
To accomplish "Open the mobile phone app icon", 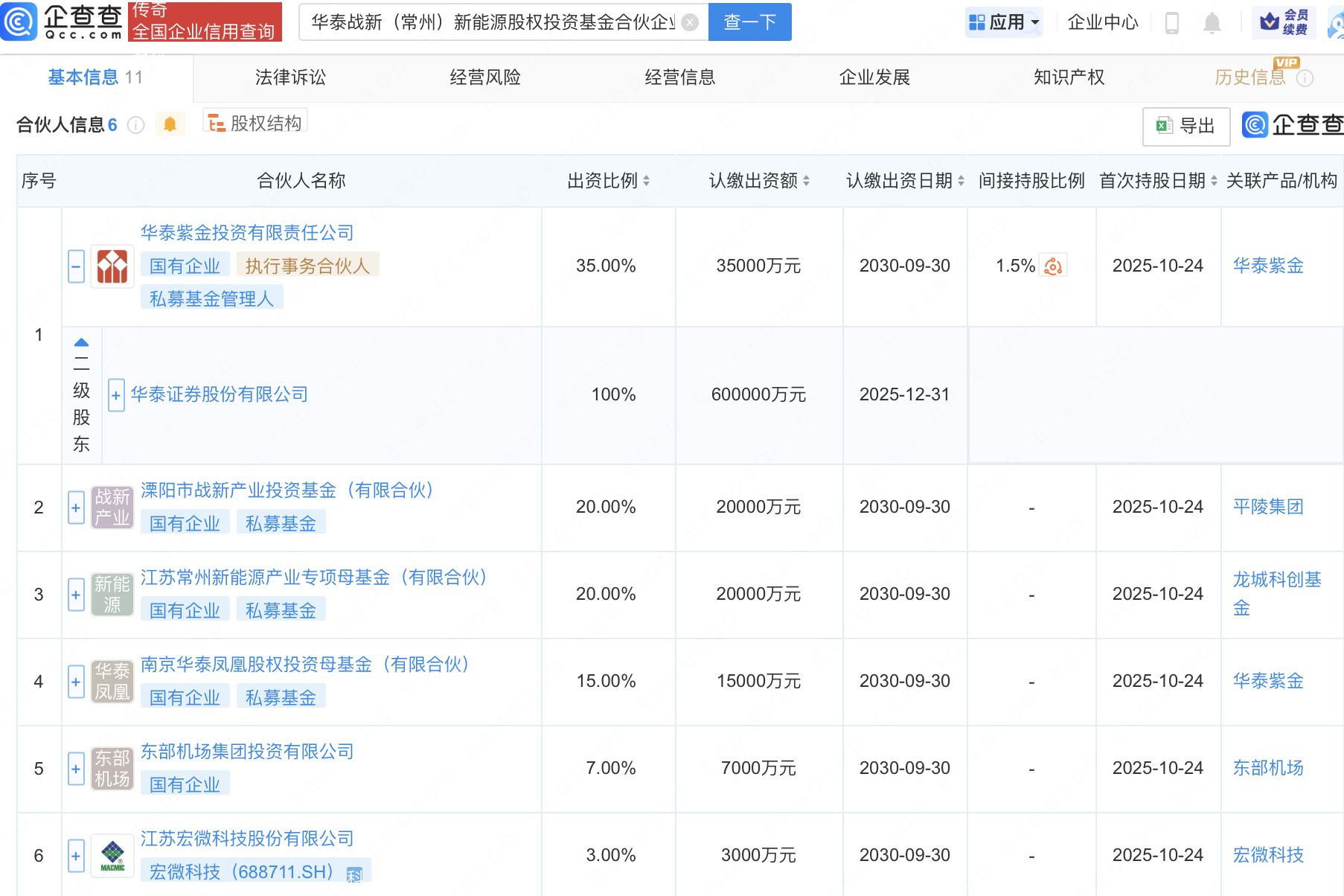I will point(1171,23).
